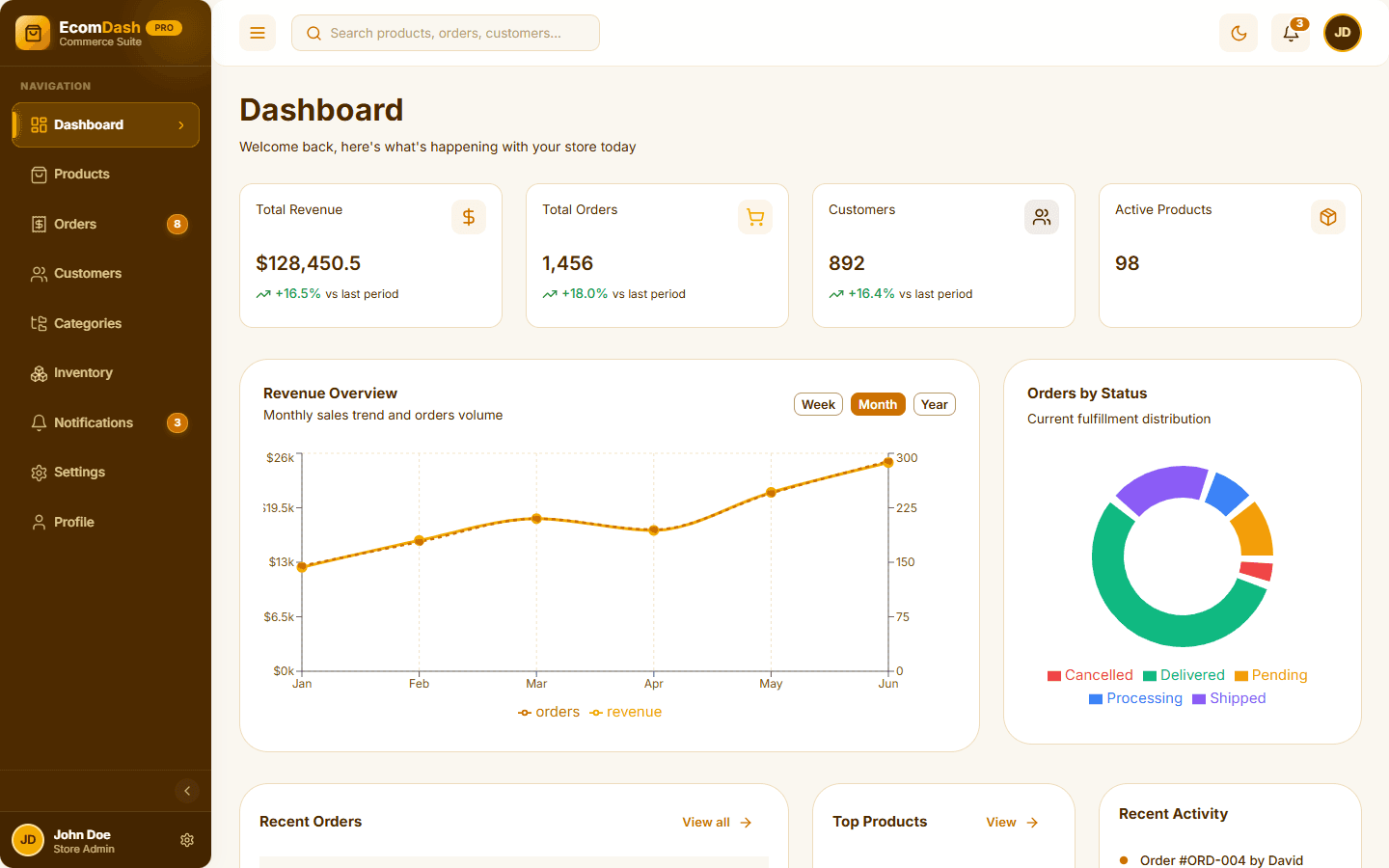The height and width of the screenshot is (868, 1389).
Task: Click the blue Processing donut segment
Action: point(1227,492)
